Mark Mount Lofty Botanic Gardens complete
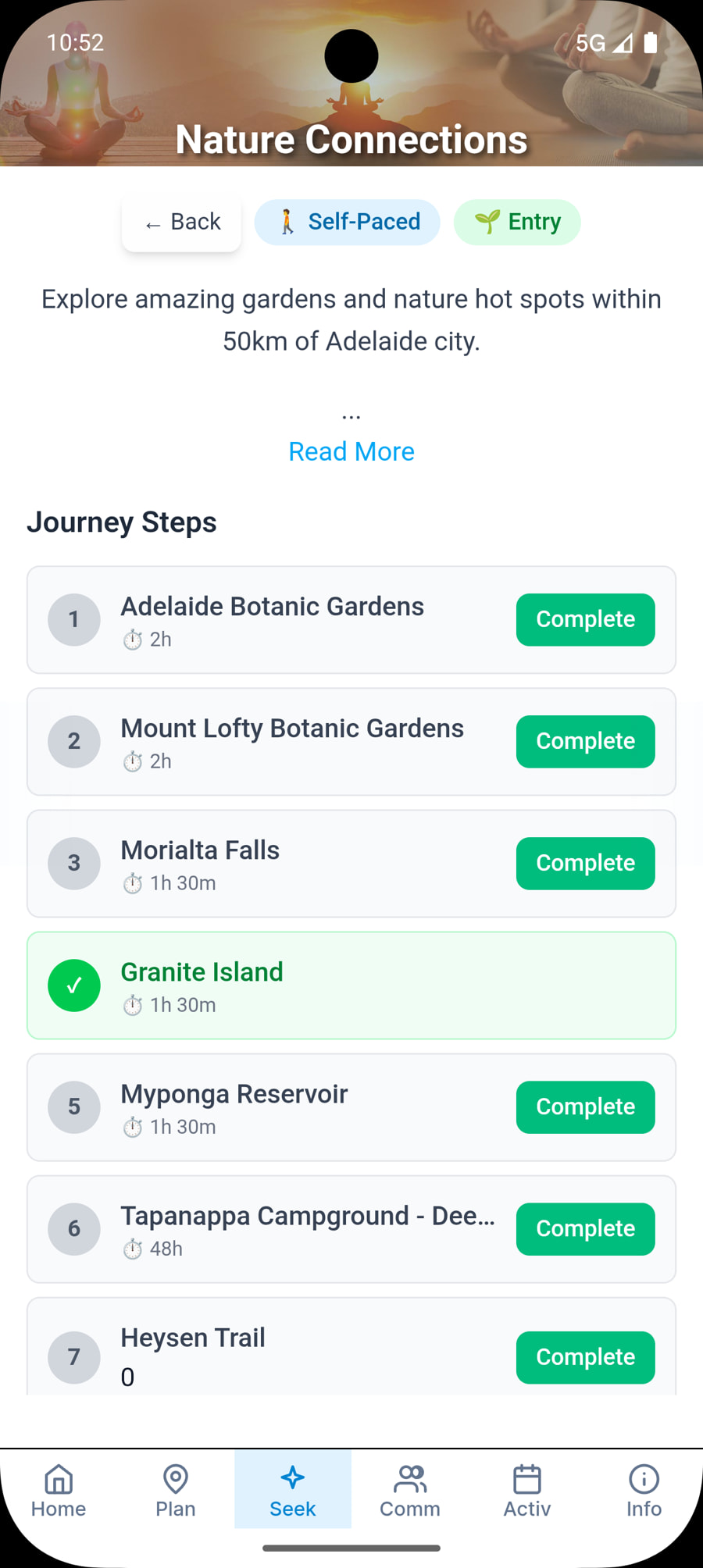This screenshot has height=1568, width=703. click(x=585, y=742)
